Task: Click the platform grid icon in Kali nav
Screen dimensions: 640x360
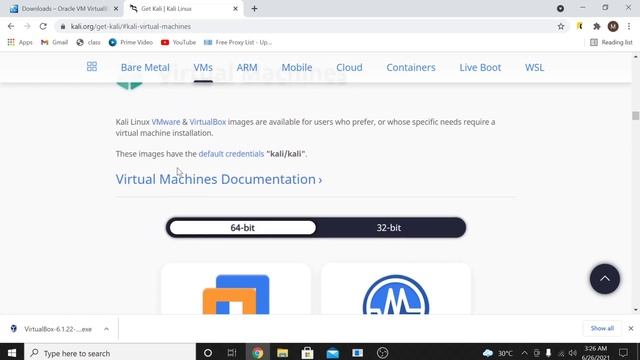Action: tap(92, 67)
